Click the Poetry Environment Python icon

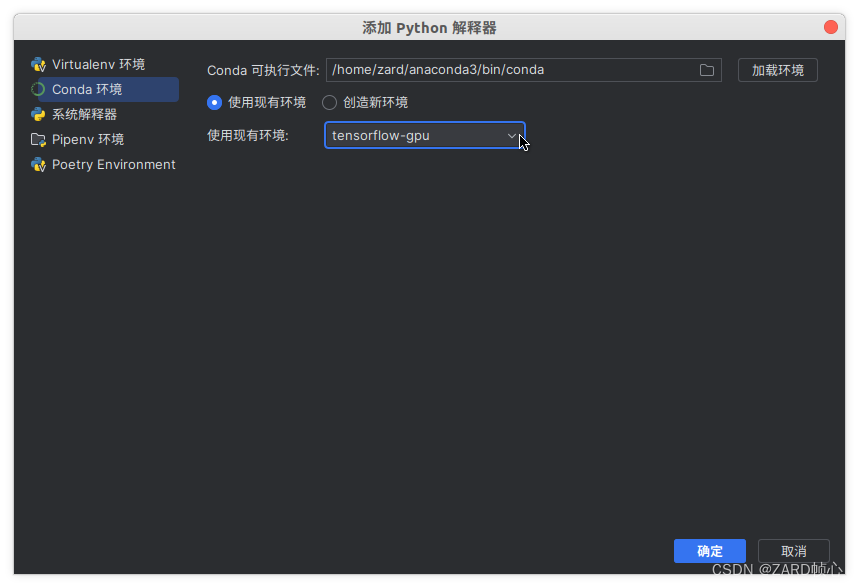38,165
